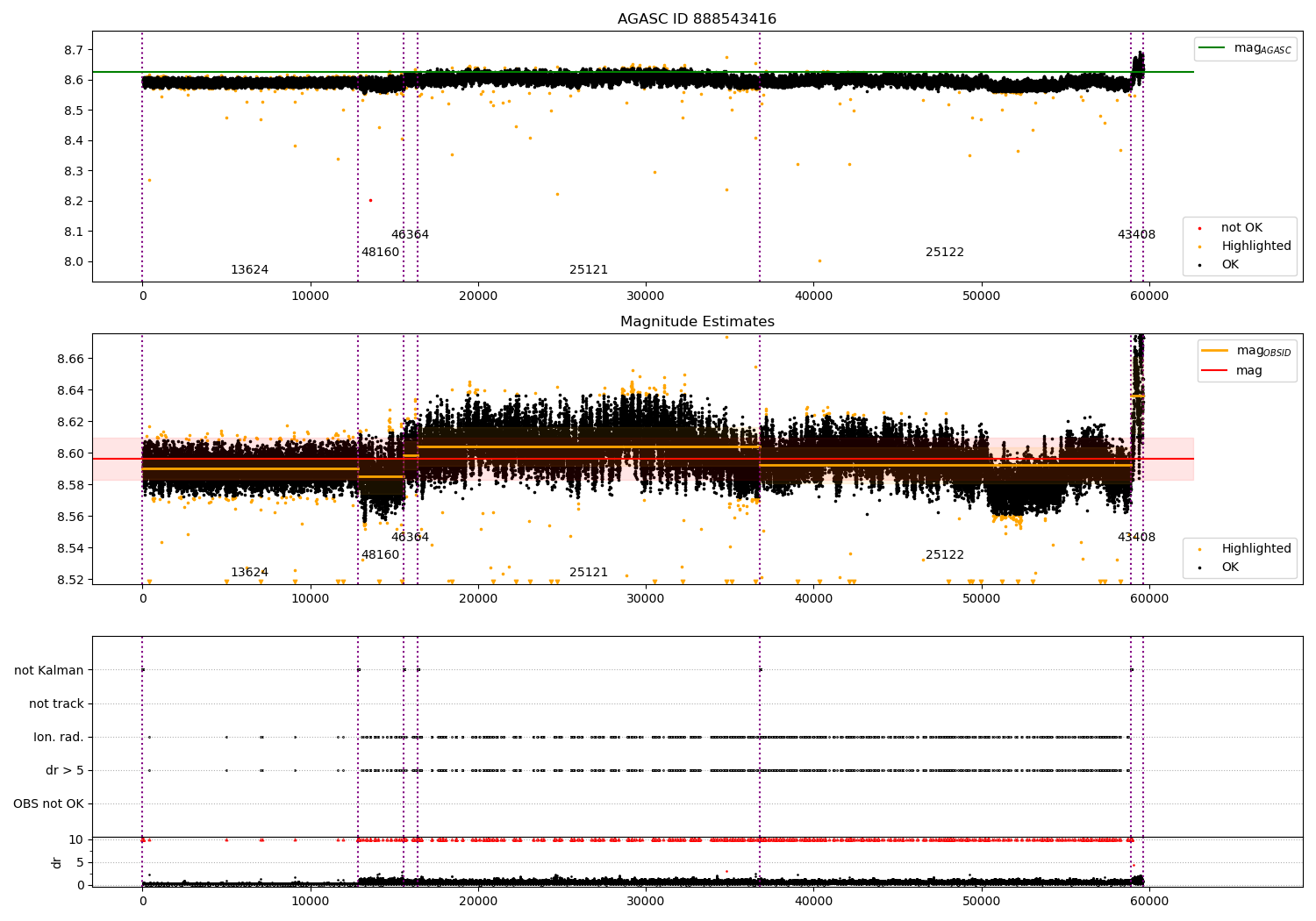Image resolution: width=1316 pixels, height=921 pixels.
Task: Click the 8.62 y-axis tick label
Action: [x=70, y=422]
